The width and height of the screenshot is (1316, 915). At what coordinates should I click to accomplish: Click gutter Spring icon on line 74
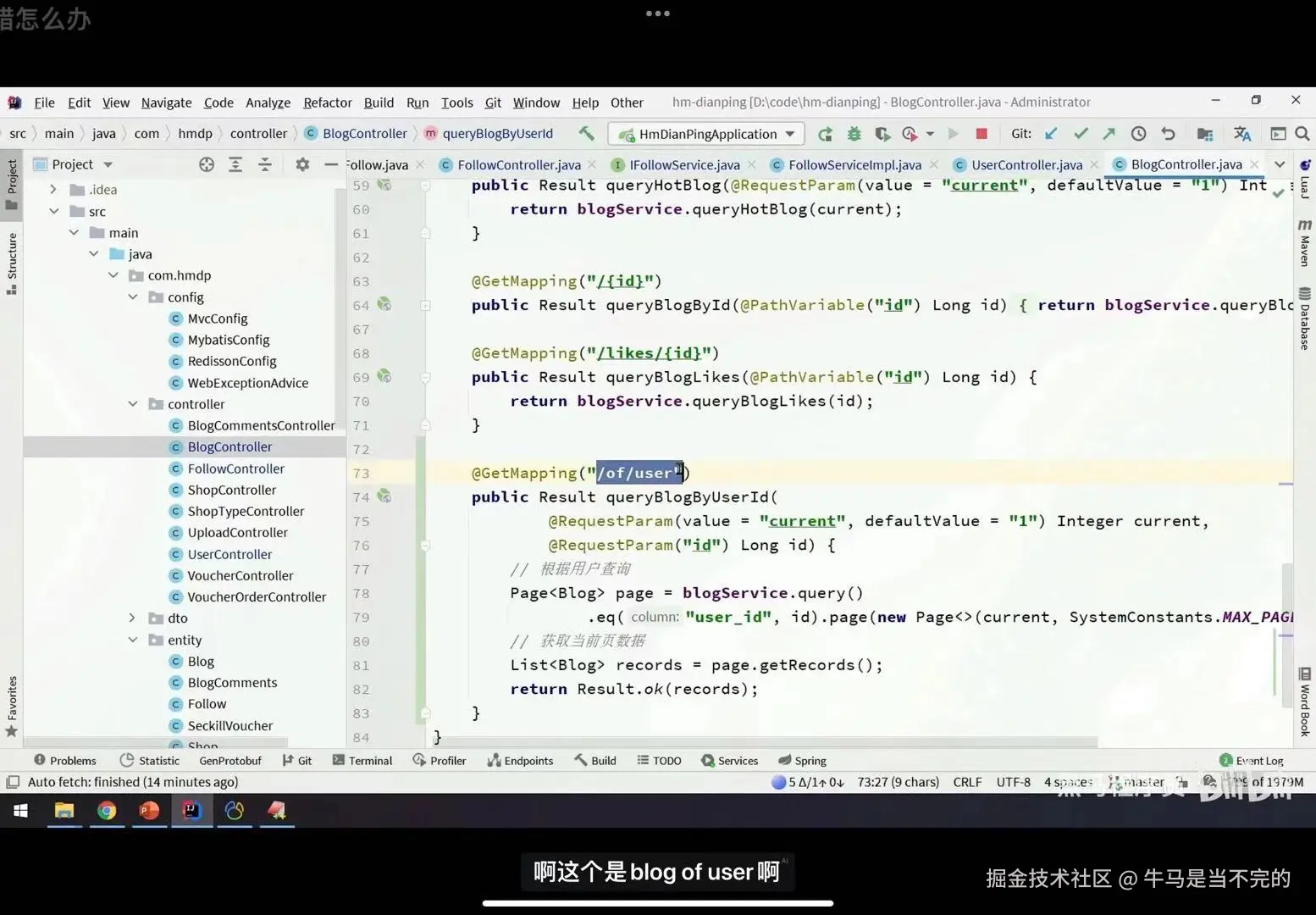click(x=384, y=496)
